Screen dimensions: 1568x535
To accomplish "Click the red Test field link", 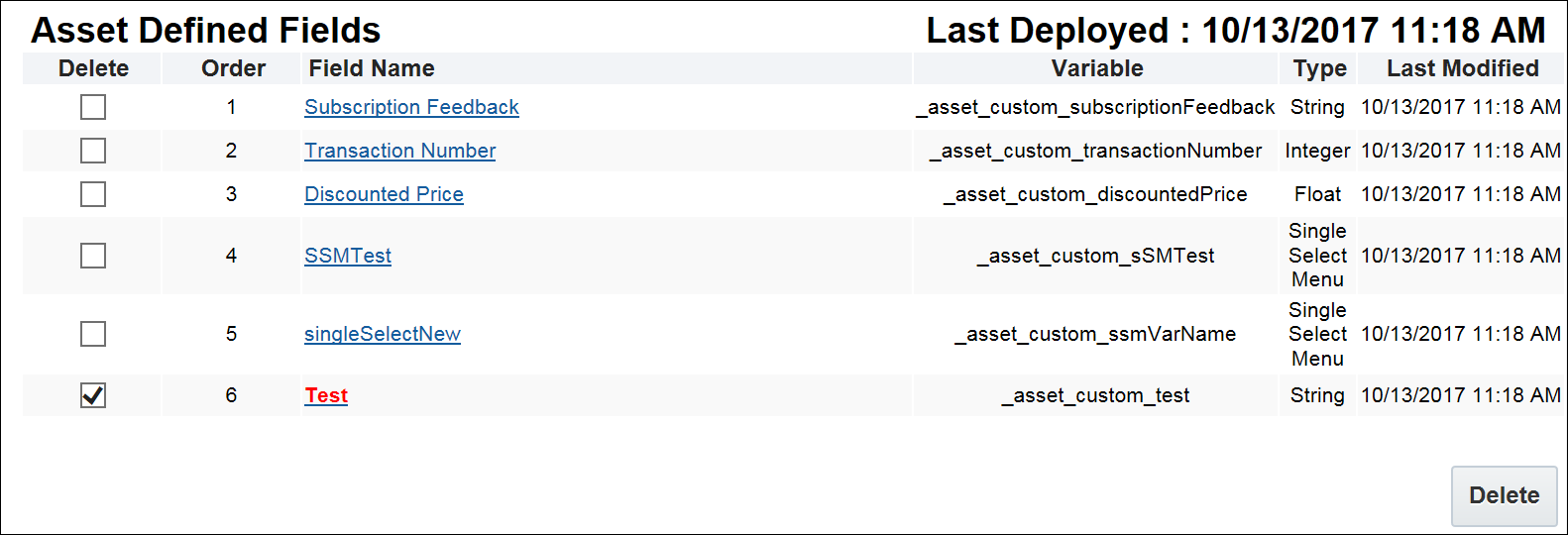I will coord(326,395).
